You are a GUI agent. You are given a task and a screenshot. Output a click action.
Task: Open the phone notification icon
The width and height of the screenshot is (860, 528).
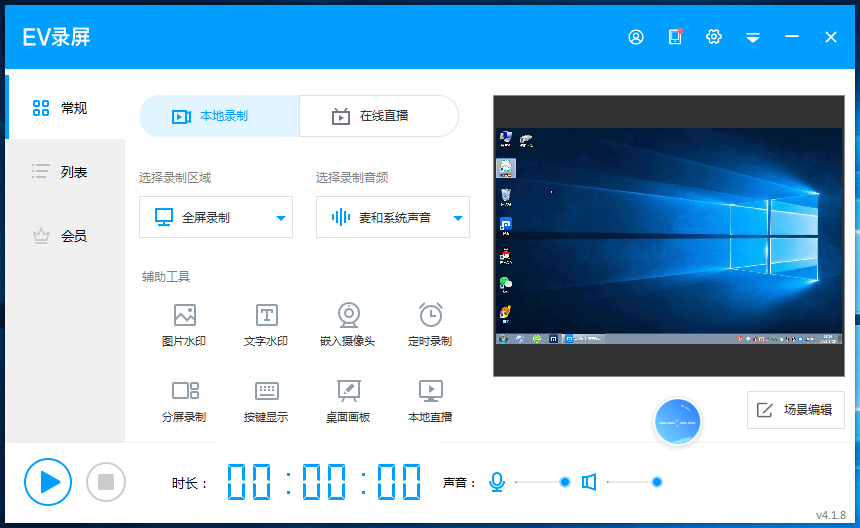coord(675,36)
